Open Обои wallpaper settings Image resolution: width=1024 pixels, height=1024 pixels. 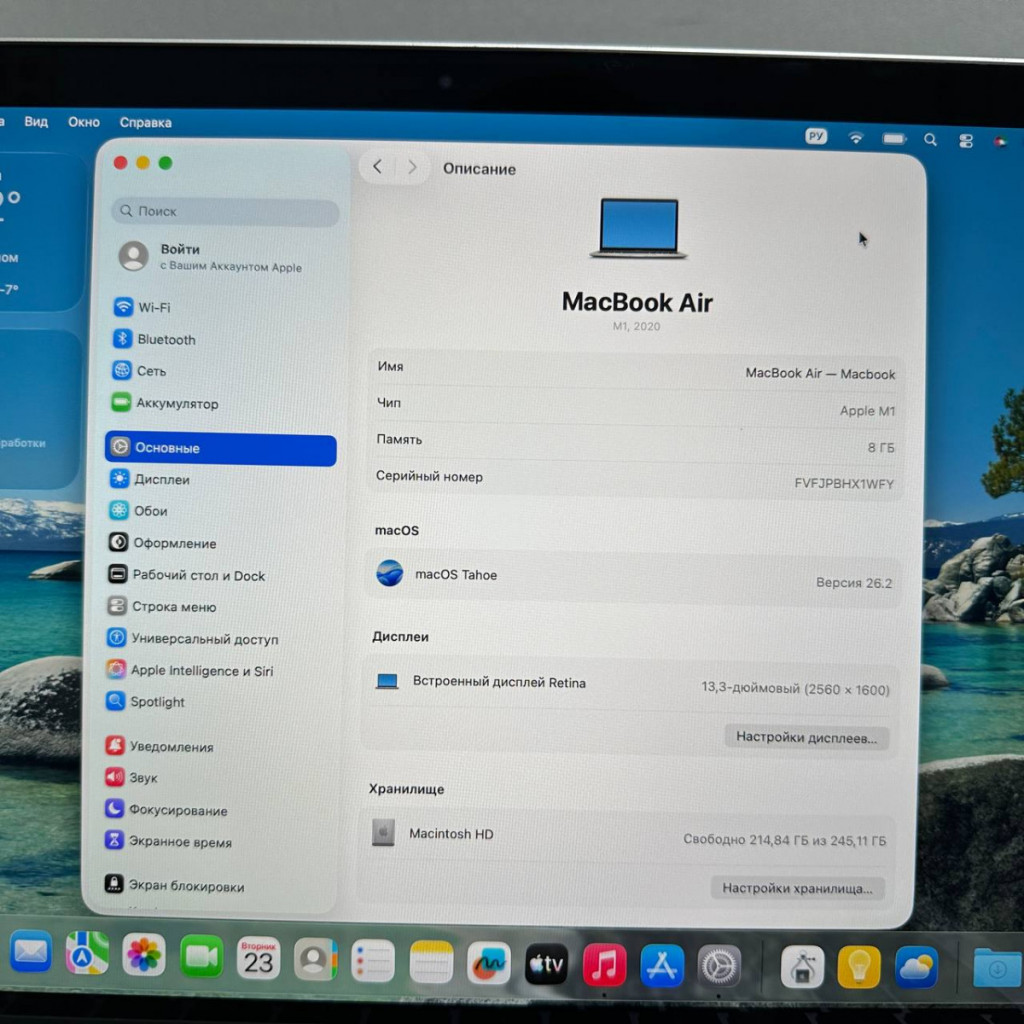(x=150, y=511)
